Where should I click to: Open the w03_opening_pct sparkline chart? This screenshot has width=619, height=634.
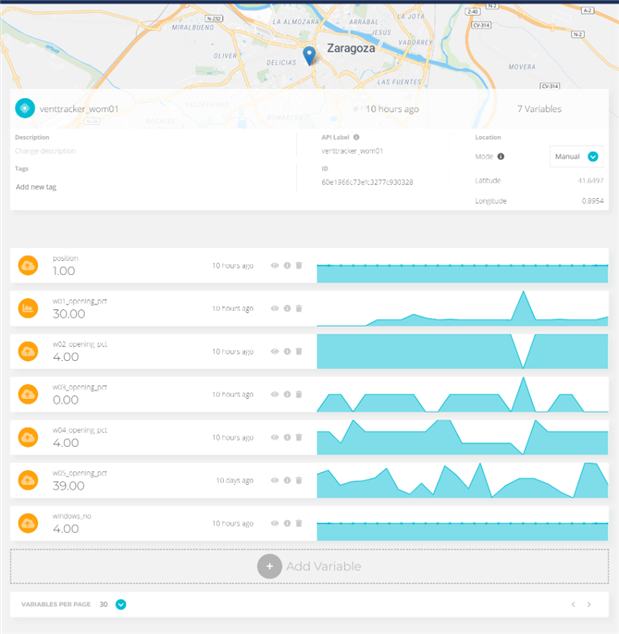pos(463,394)
